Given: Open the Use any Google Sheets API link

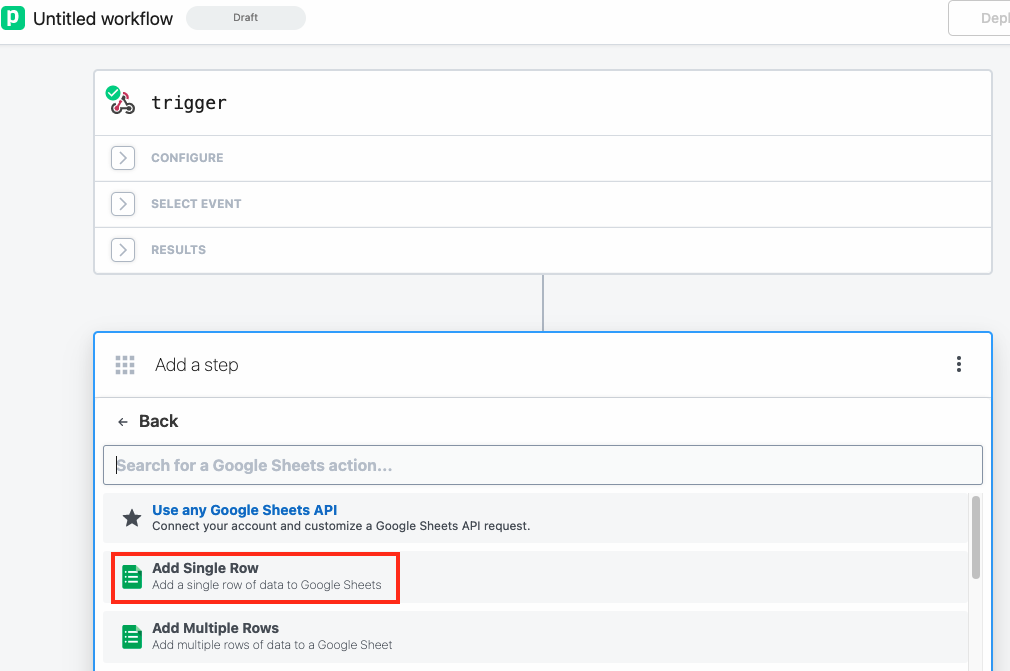Looking at the screenshot, I should click(x=245, y=510).
